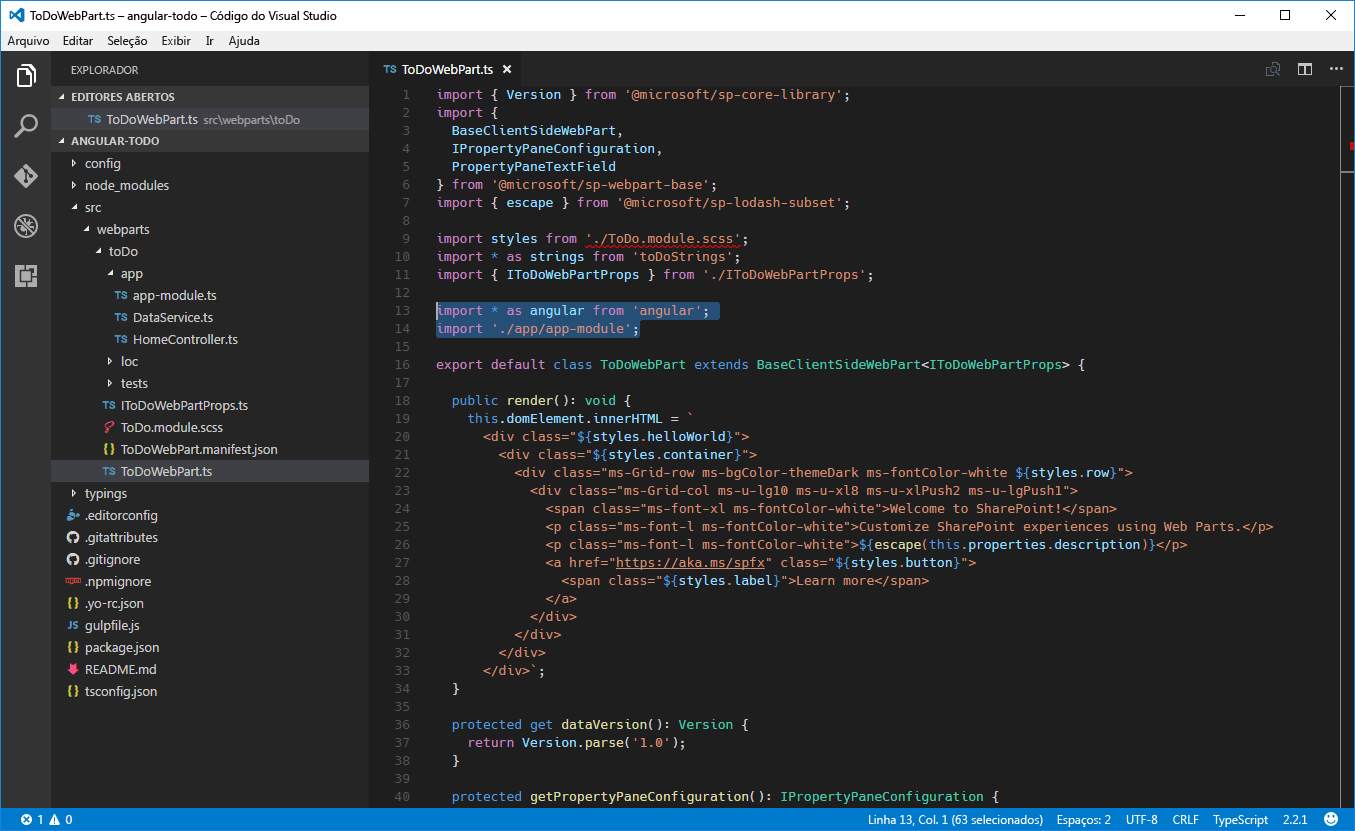The height and width of the screenshot is (831, 1355).
Task: Open the Explorer view in activity bar
Action: point(26,76)
